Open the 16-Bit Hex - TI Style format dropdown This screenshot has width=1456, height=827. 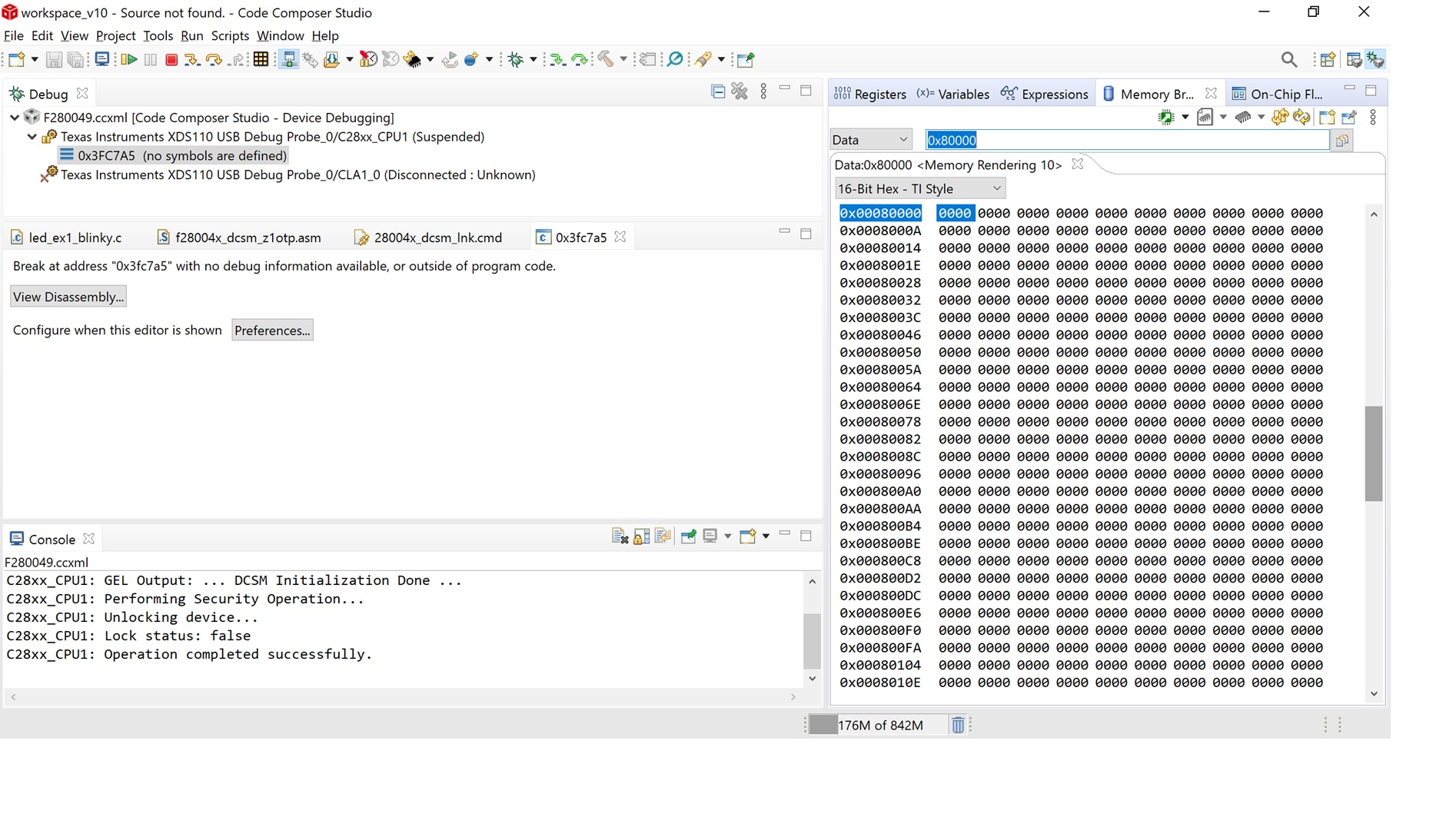click(x=920, y=189)
